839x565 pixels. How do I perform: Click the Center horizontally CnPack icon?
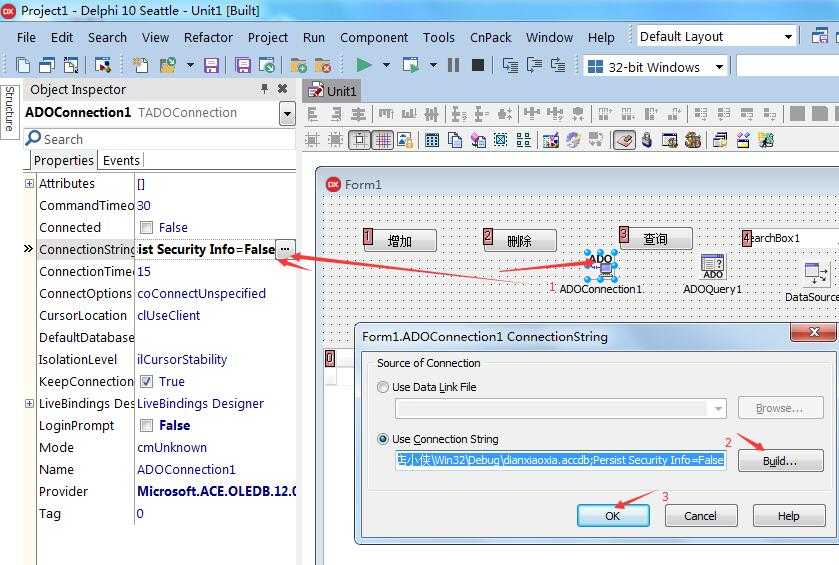coord(358,113)
